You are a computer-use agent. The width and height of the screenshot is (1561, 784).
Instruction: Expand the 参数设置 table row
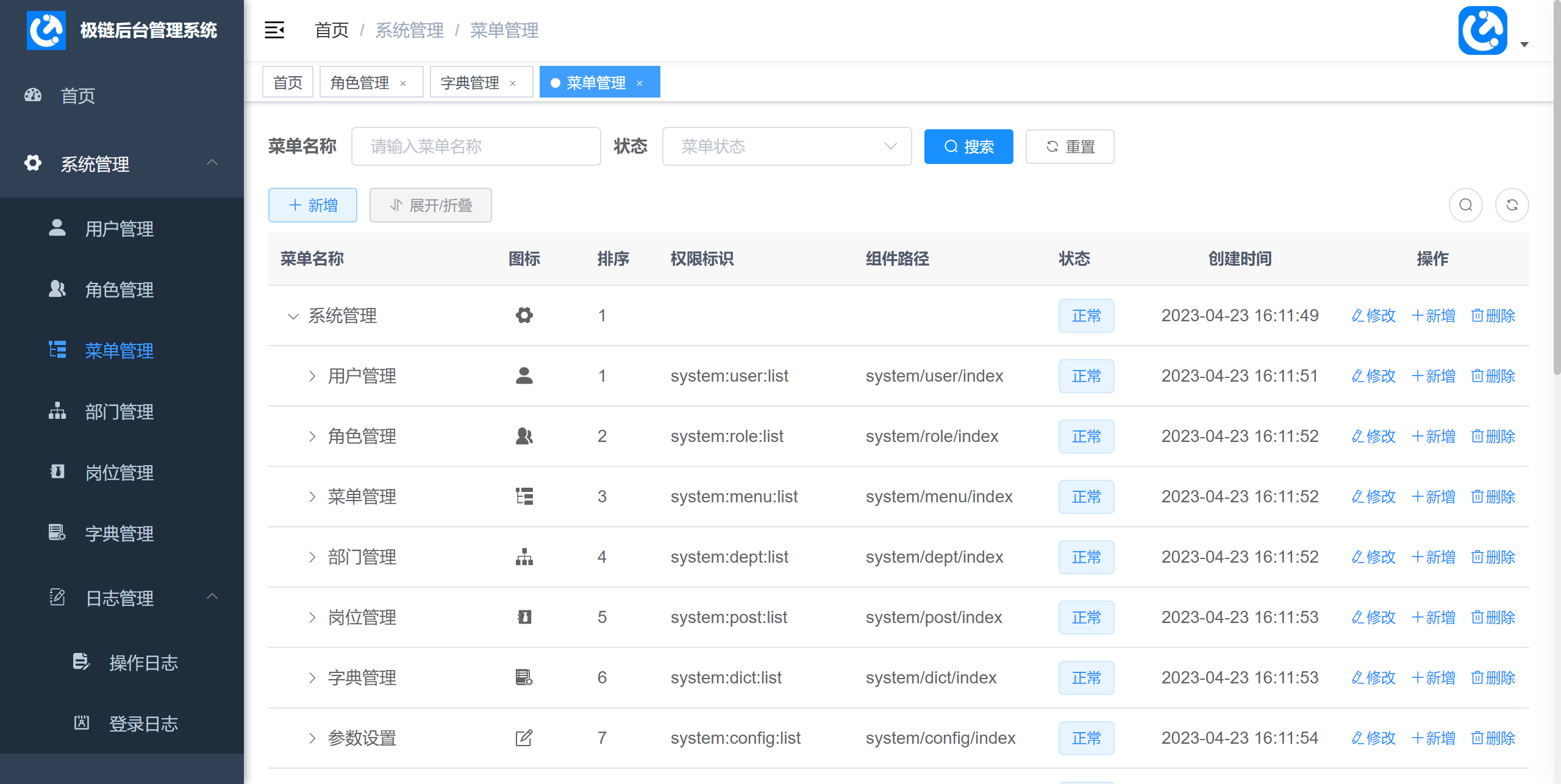click(312, 738)
